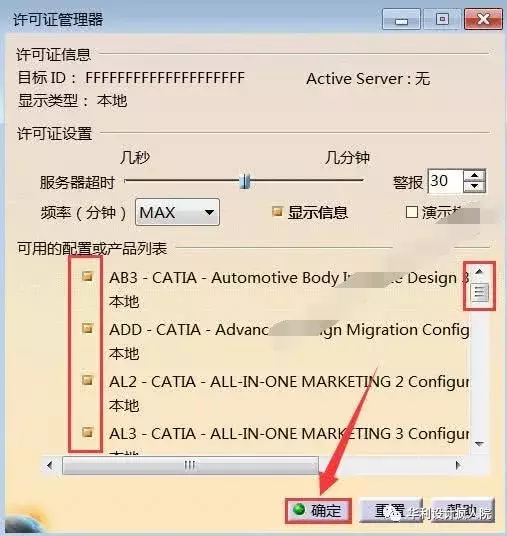This screenshot has width=507, height=536.
Task: Click the list's scroll down arrow
Action: click(479, 444)
